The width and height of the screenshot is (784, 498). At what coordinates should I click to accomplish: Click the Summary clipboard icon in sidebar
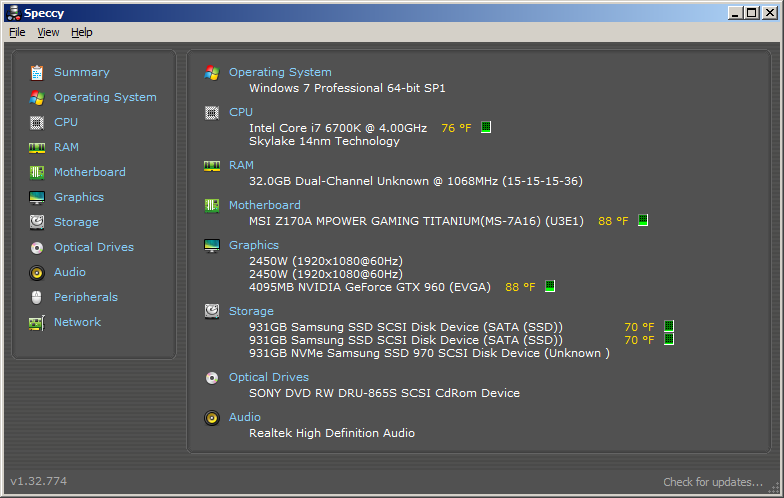click(37, 72)
